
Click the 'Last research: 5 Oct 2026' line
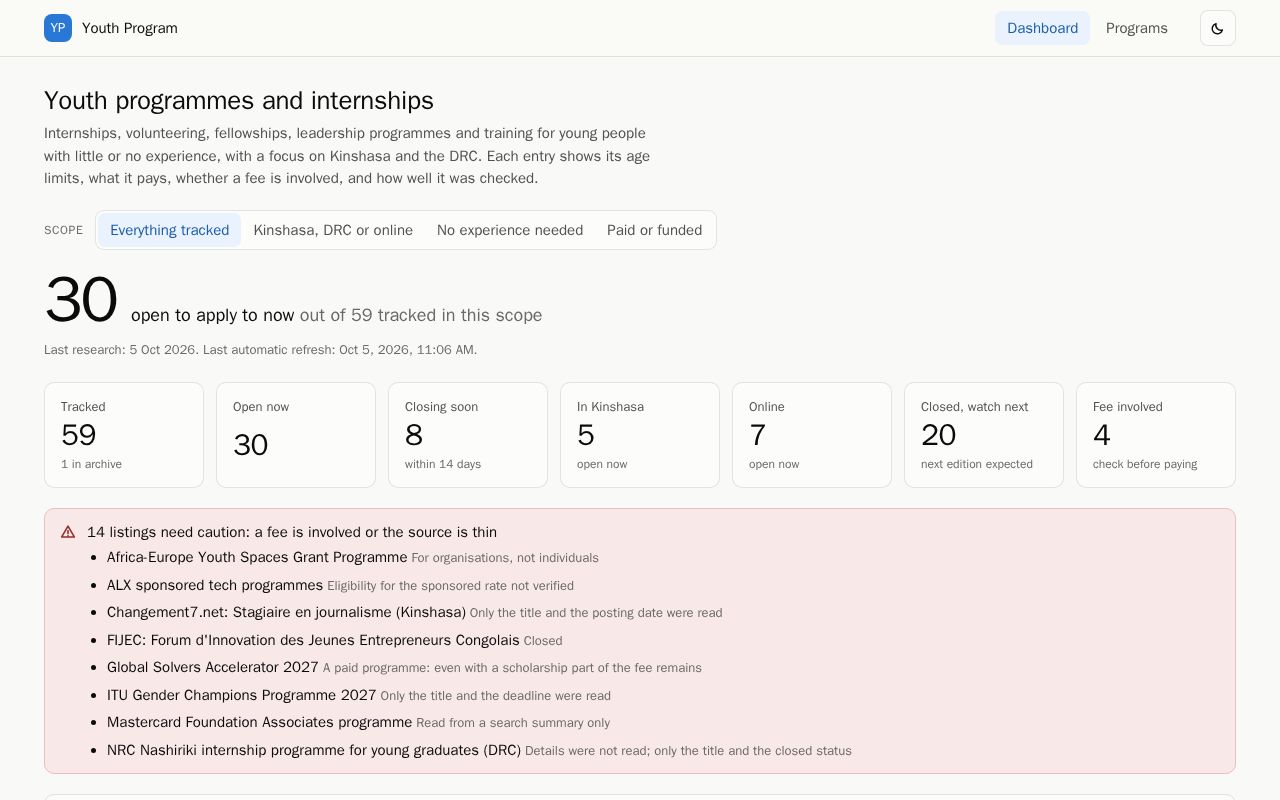click(x=260, y=350)
